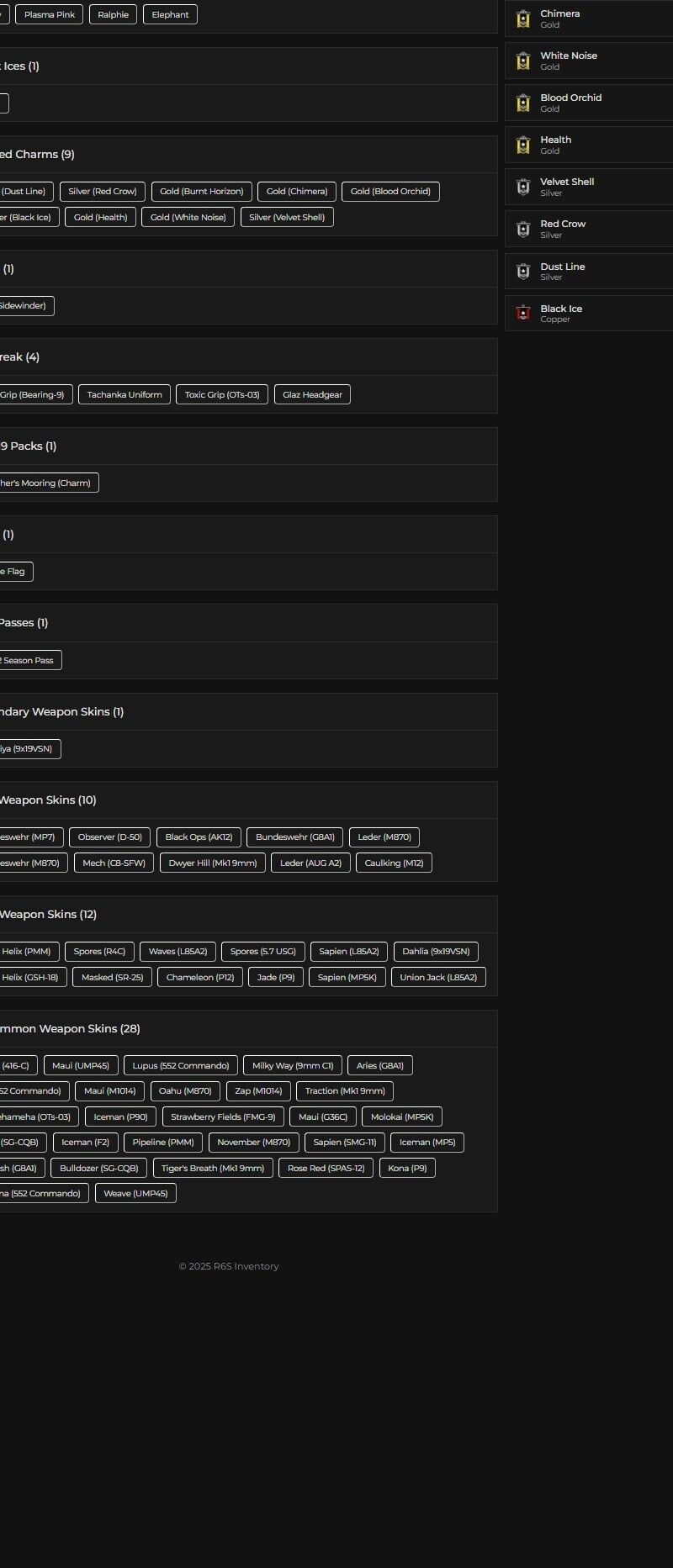Click the Tachanka Uniform item tag
The height and width of the screenshot is (1568, 673).
tap(125, 394)
